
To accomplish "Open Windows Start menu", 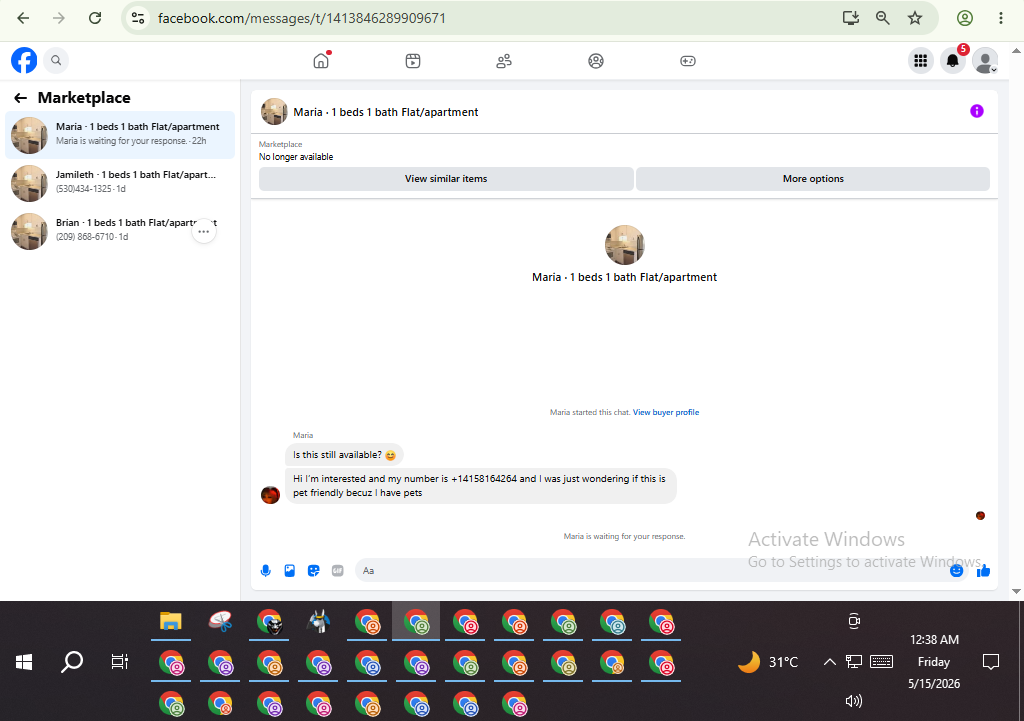I will (24, 662).
